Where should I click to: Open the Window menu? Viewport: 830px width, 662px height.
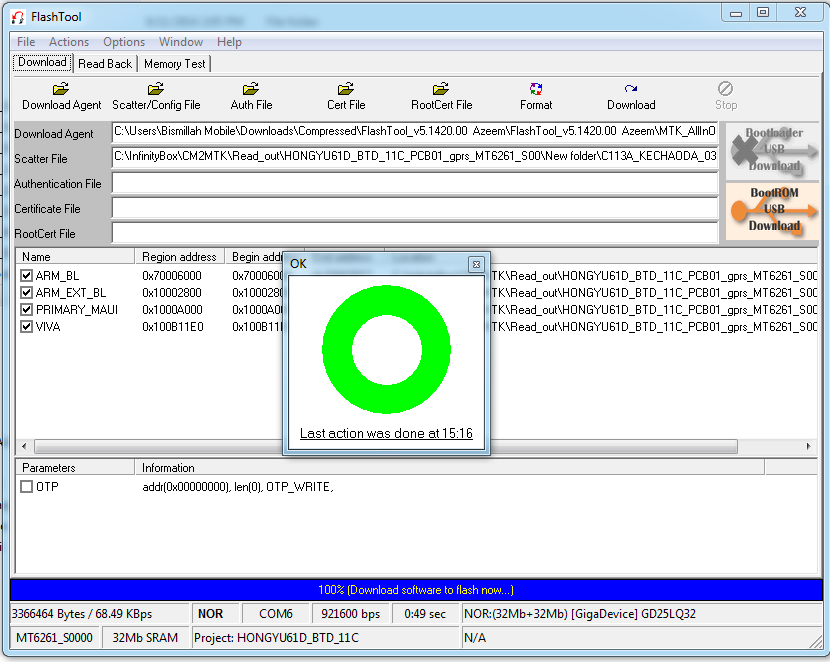click(181, 42)
